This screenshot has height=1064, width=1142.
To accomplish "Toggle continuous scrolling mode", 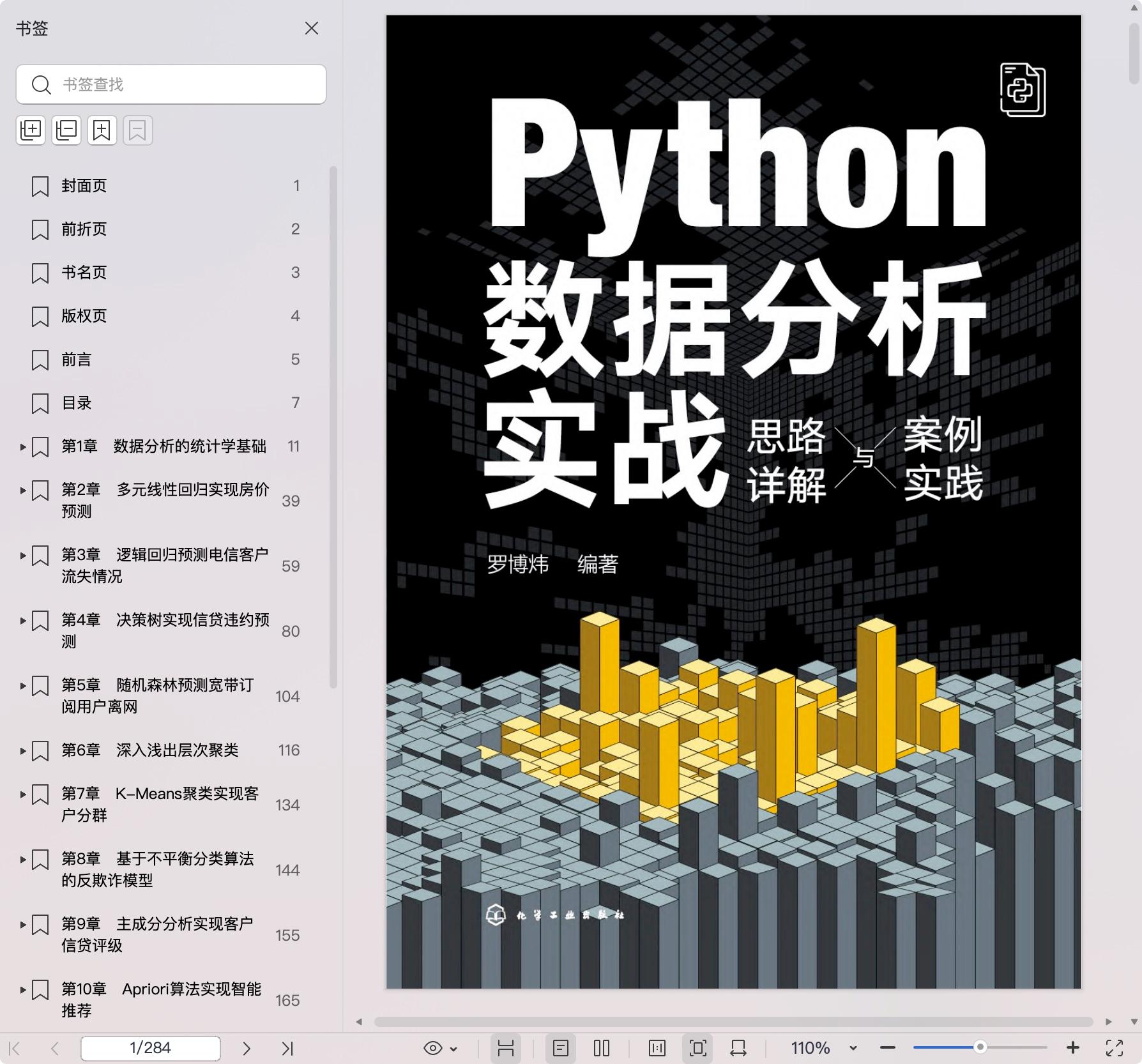I will click(x=505, y=1048).
